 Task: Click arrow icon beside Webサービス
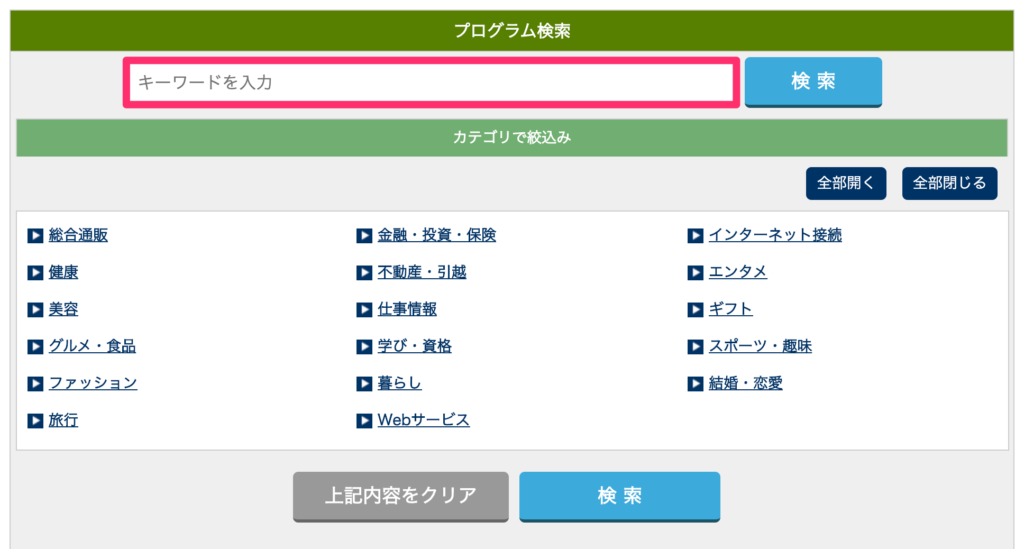click(x=364, y=421)
